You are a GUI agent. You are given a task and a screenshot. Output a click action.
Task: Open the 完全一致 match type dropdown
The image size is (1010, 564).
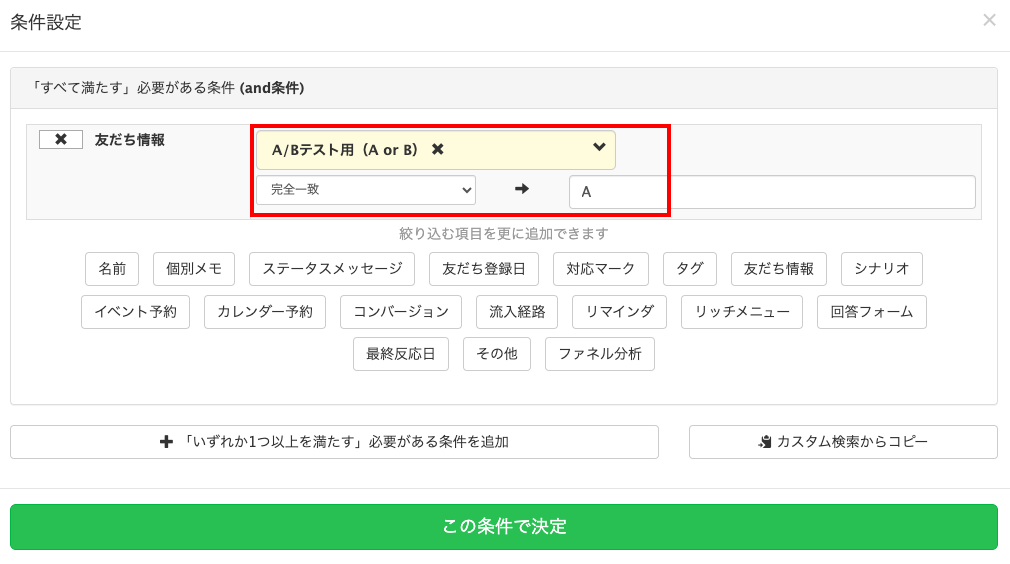366,190
